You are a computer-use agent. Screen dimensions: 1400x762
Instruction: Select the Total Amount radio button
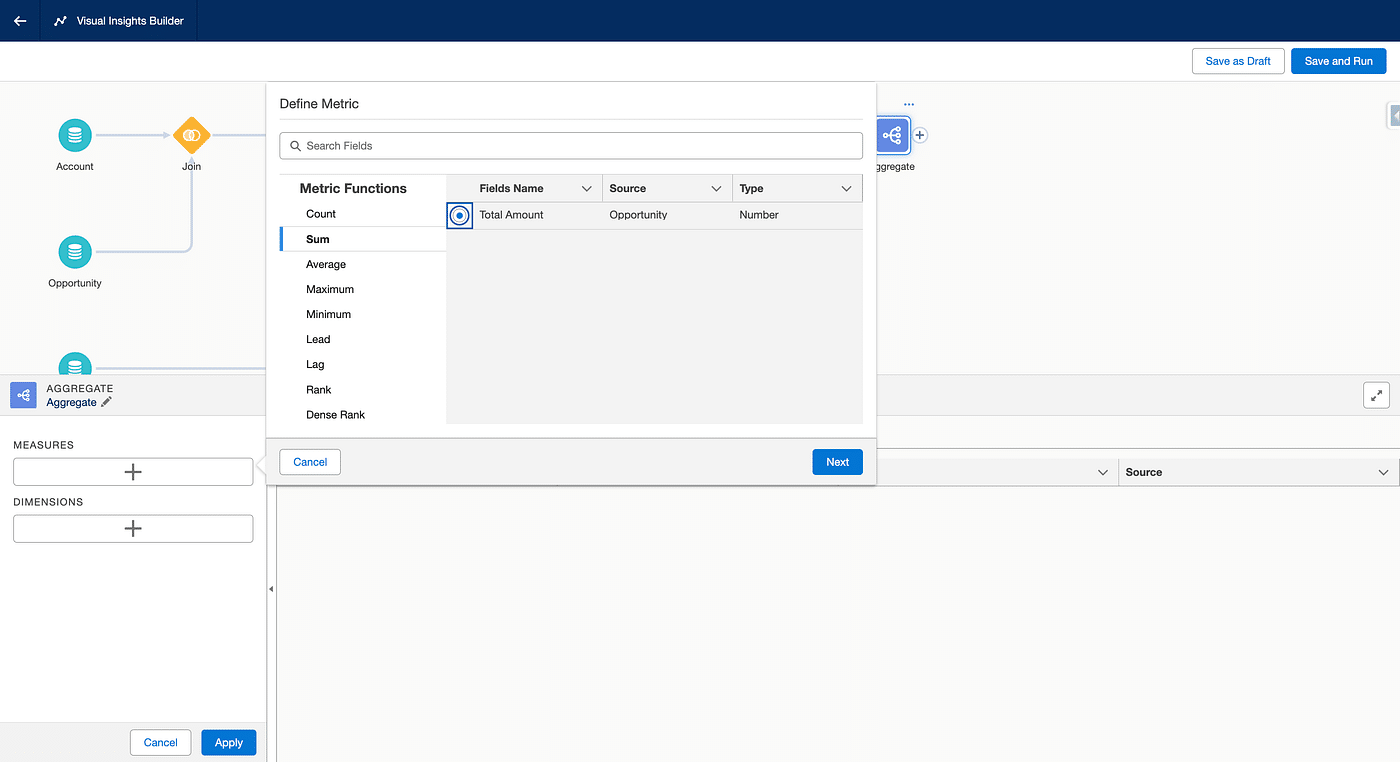click(459, 215)
